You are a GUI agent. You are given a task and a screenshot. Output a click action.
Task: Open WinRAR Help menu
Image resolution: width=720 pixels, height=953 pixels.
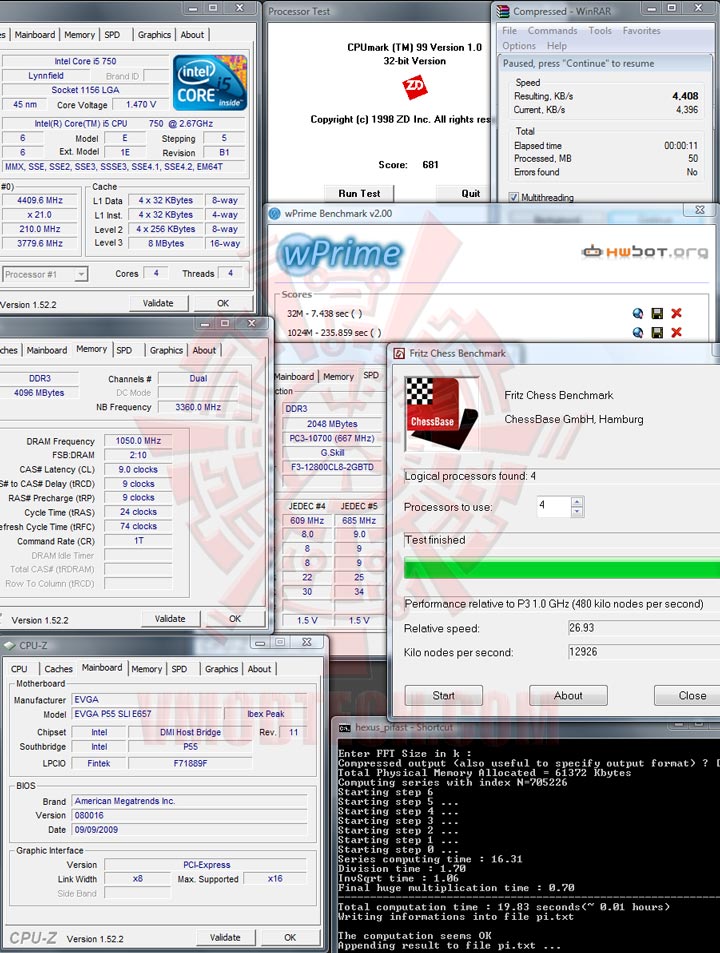(557, 46)
